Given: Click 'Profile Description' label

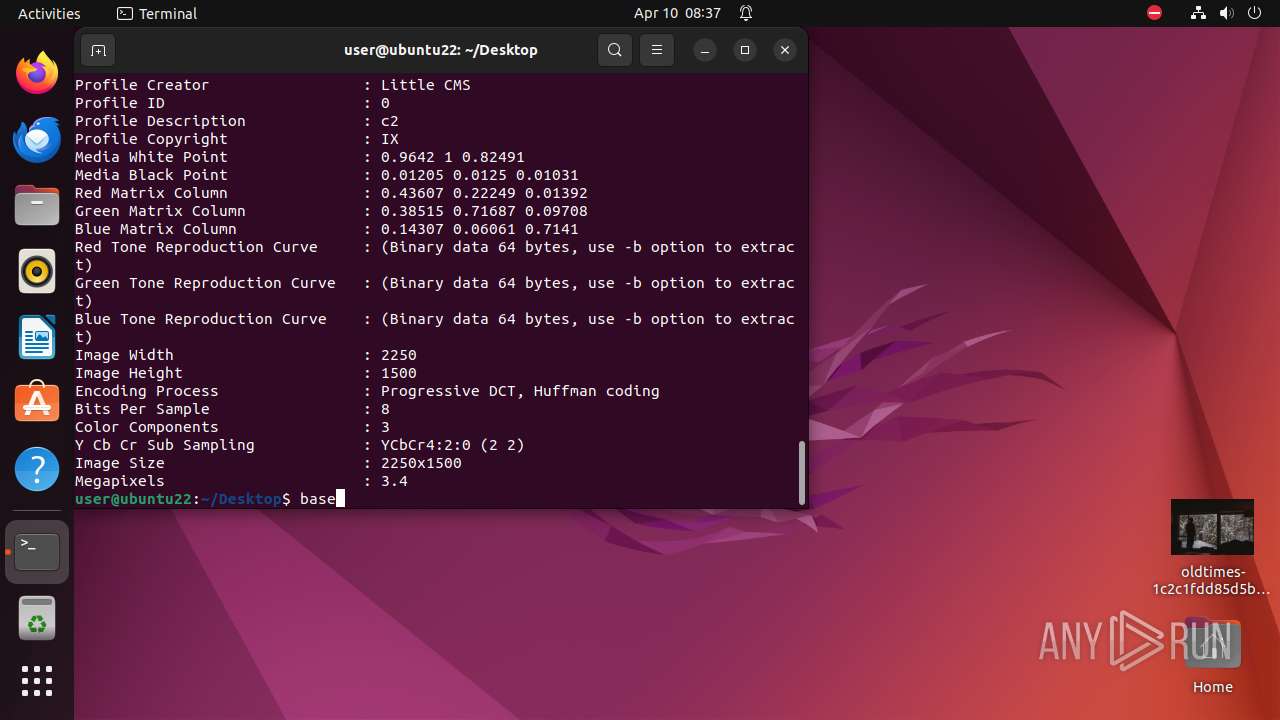Looking at the screenshot, I should coord(160,121).
